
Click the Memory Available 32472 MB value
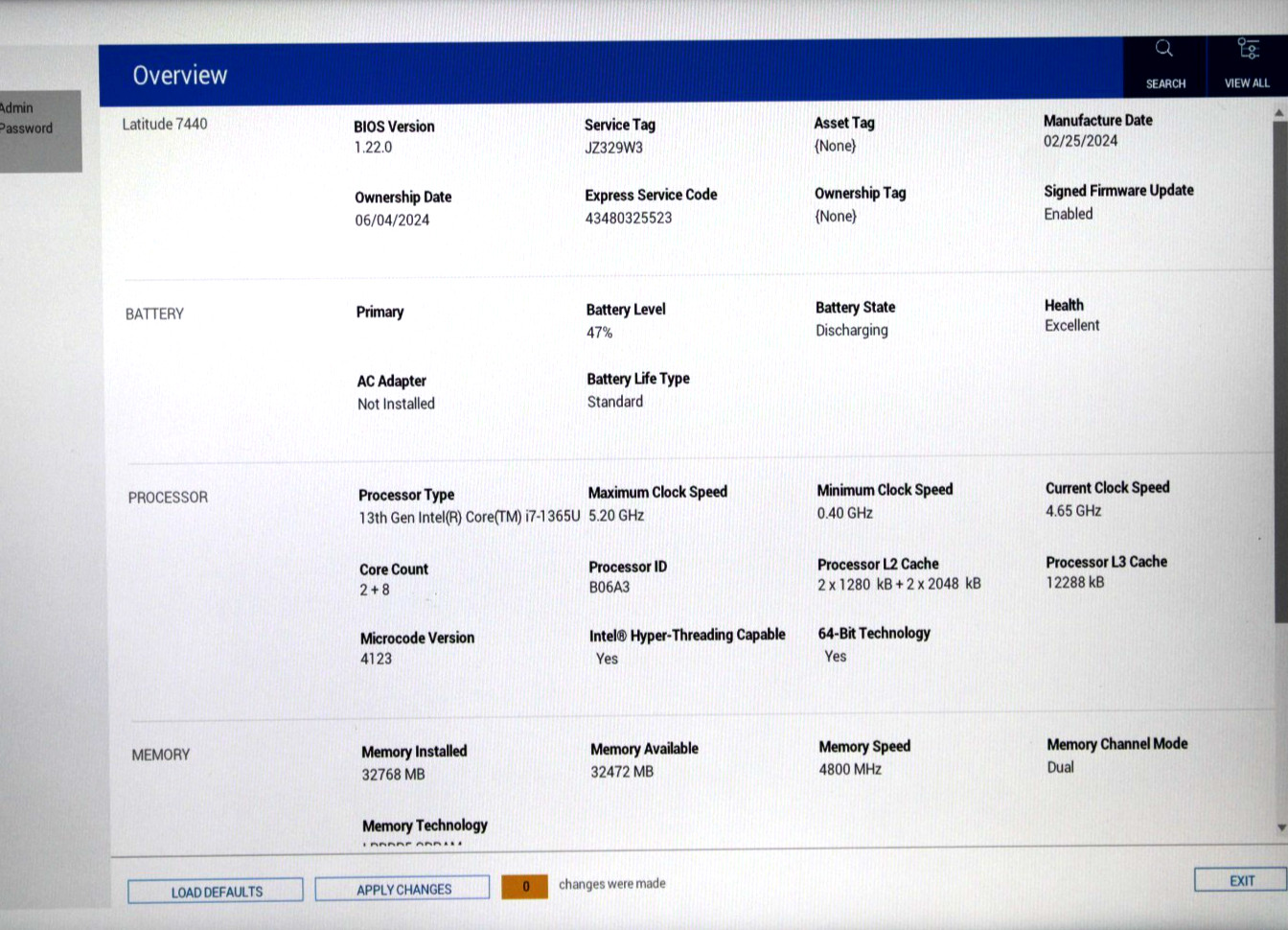622,771
